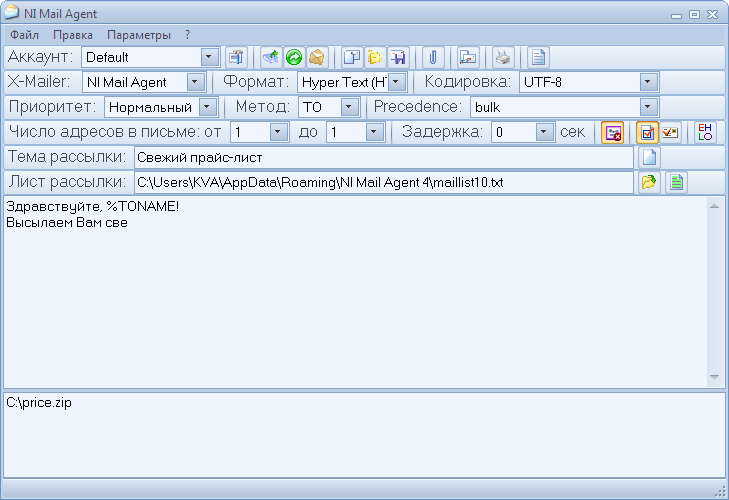Click the green lined document icon for mailing list
This screenshot has width=729, height=500.
pos(676,182)
